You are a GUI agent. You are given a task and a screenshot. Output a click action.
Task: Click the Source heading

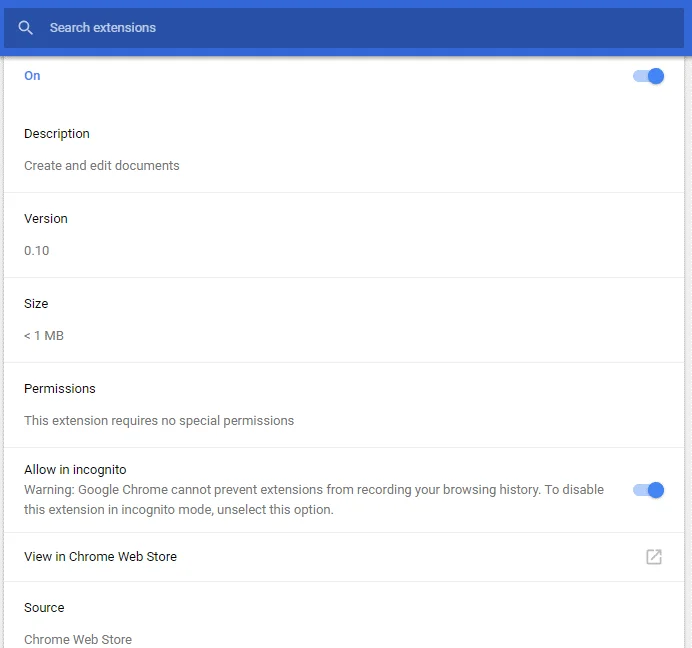44,608
